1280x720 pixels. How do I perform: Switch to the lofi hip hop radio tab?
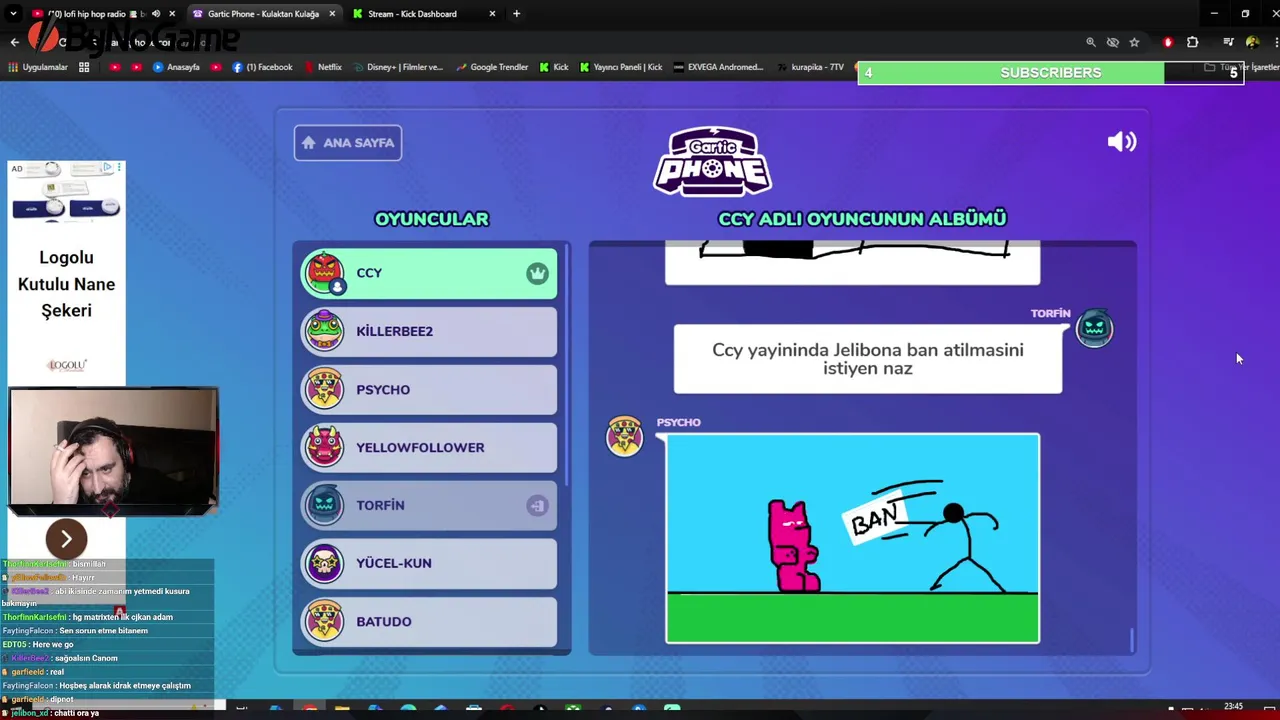click(95, 14)
